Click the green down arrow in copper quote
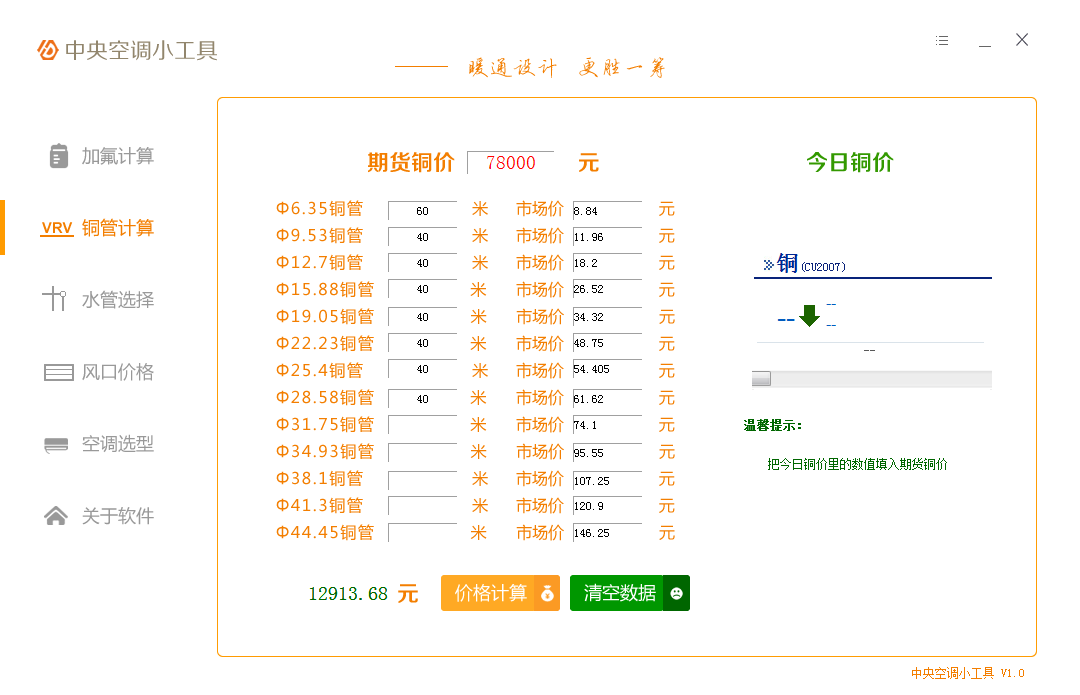This screenshot has width=1080, height=695. pyautogui.click(x=809, y=316)
